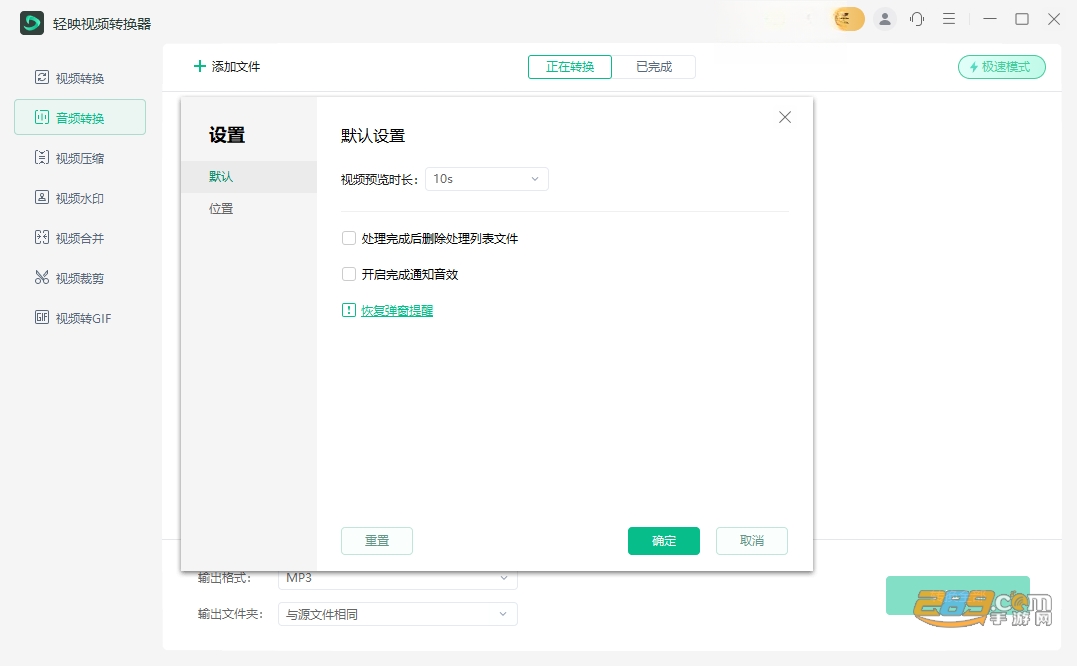Image resolution: width=1077 pixels, height=666 pixels.
Task: Check 处理完成后删除处理列表文件 checkbox
Action: [x=349, y=238]
